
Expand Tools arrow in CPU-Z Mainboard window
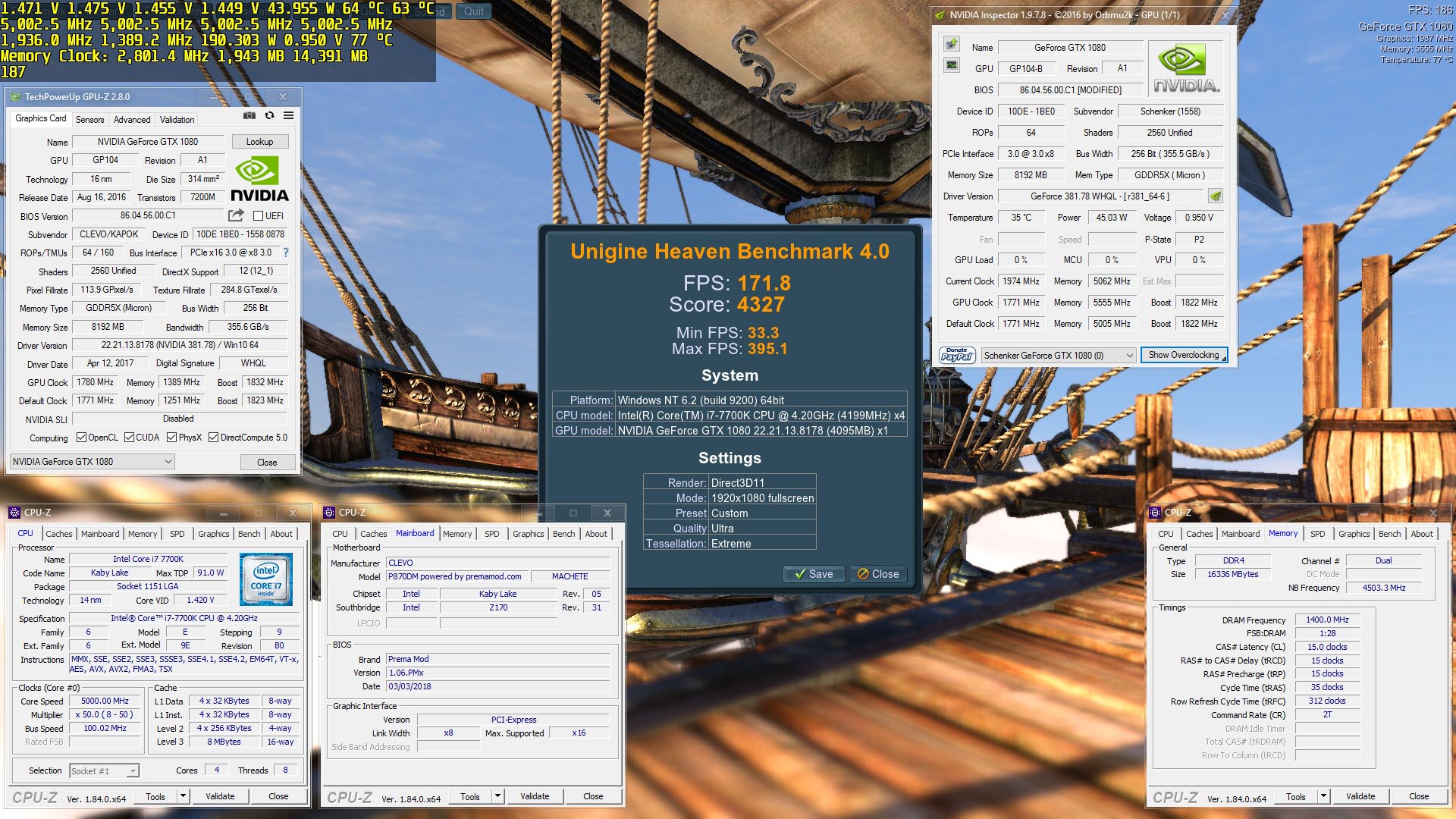coord(497,796)
